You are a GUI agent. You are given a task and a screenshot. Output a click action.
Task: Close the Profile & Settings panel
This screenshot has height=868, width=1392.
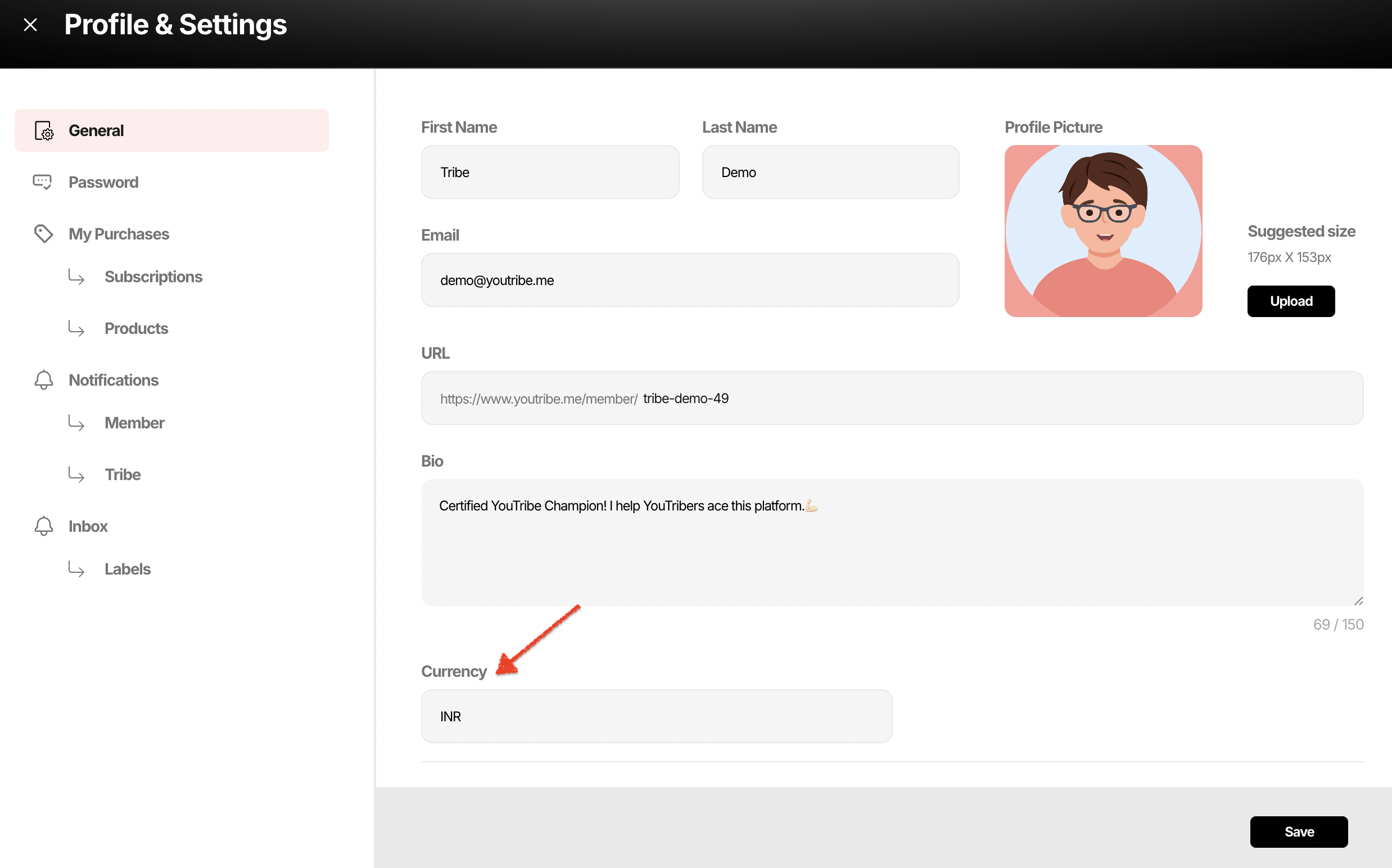(30, 25)
